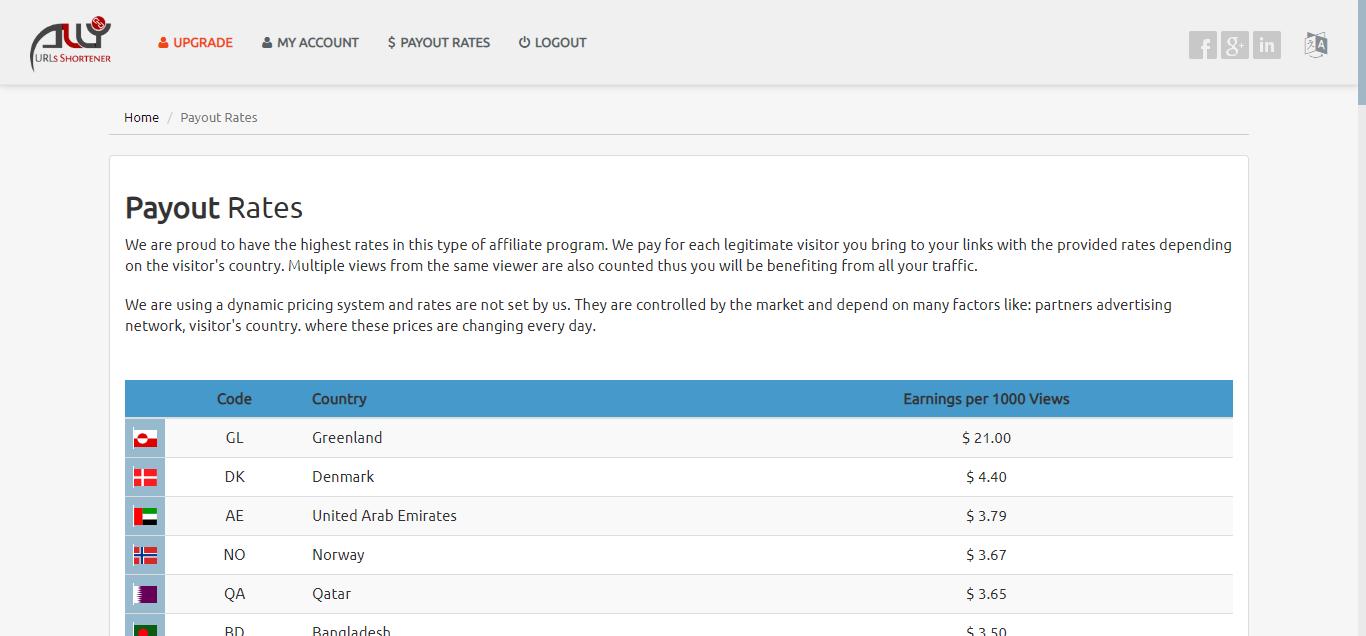The width and height of the screenshot is (1366, 636).
Task: Click the United Arab Emirates flag
Action: tap(145, 516)
